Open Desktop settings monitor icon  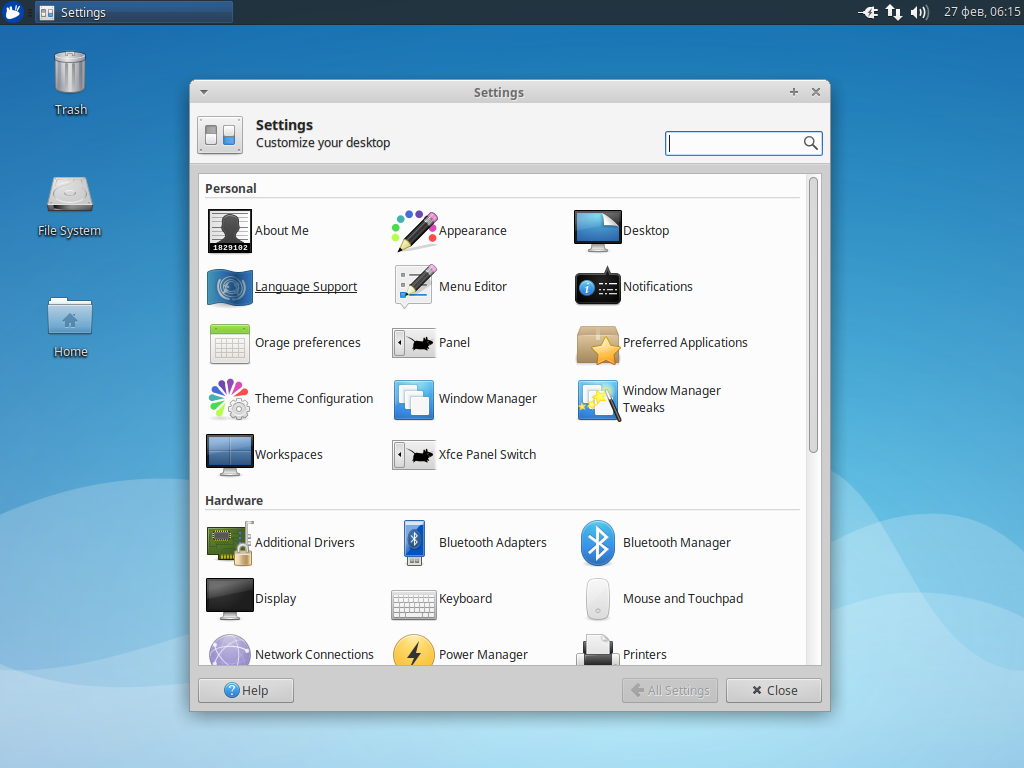coord(598,231)
